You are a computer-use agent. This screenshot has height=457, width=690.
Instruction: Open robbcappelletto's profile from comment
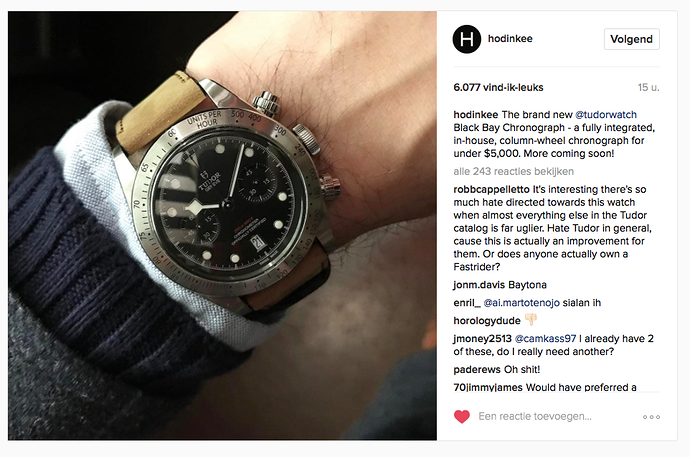pyautogui.click(x=492, y=190)
